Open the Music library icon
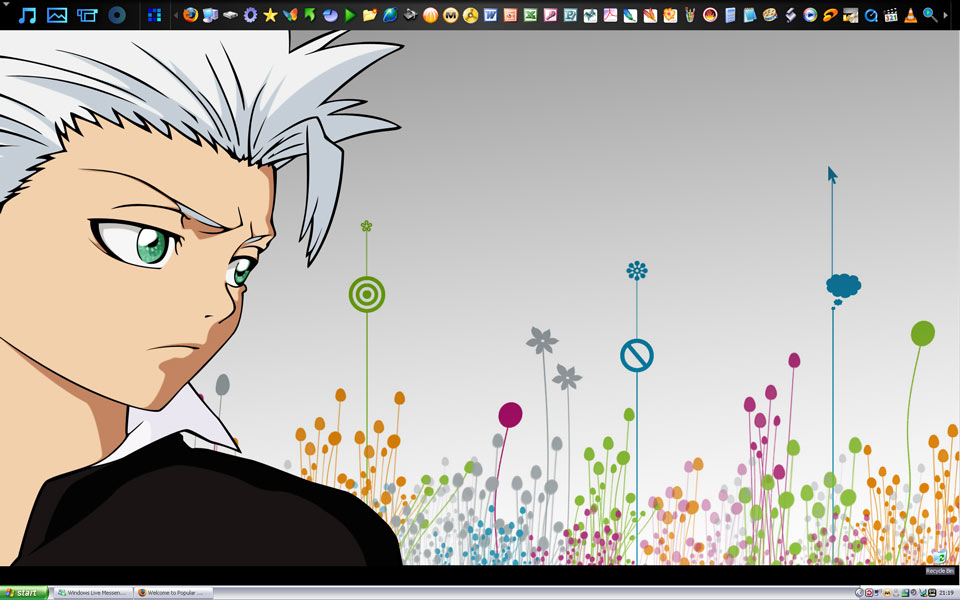This screenshot has height=600, width=960. (x=28, y=15)
